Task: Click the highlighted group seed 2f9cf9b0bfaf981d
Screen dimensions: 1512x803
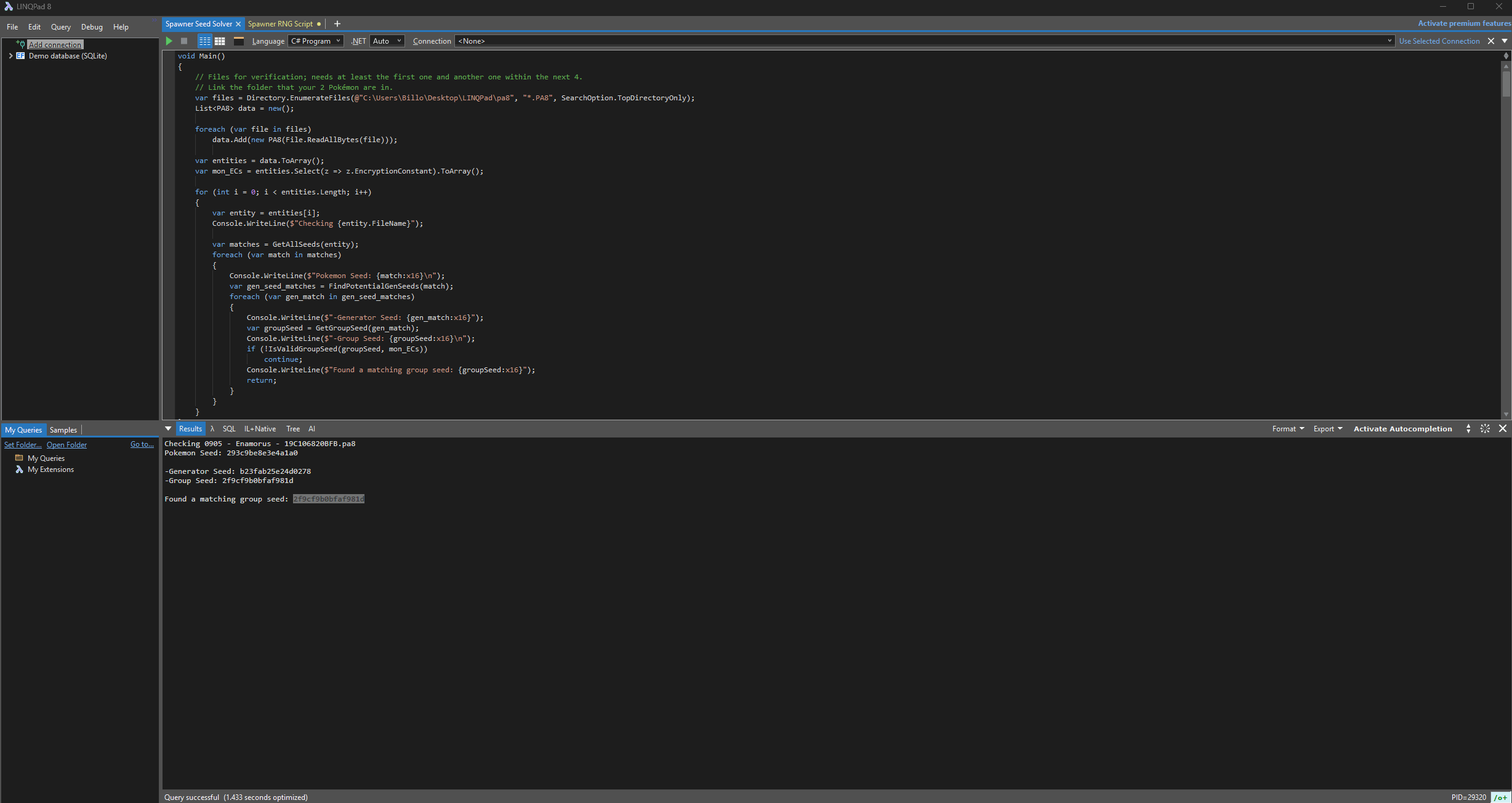Action: pyautogui.click(x=329, y=499)
